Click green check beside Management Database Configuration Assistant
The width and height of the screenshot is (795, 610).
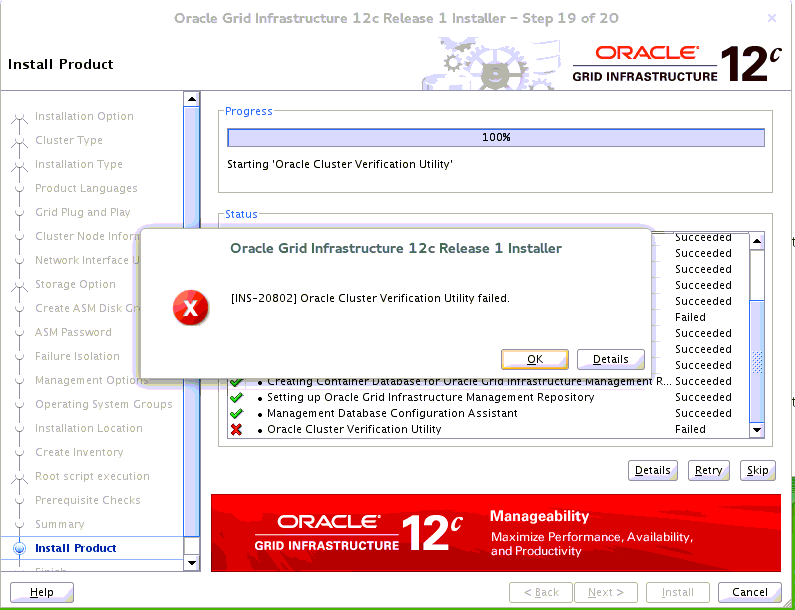coord(236,413)
